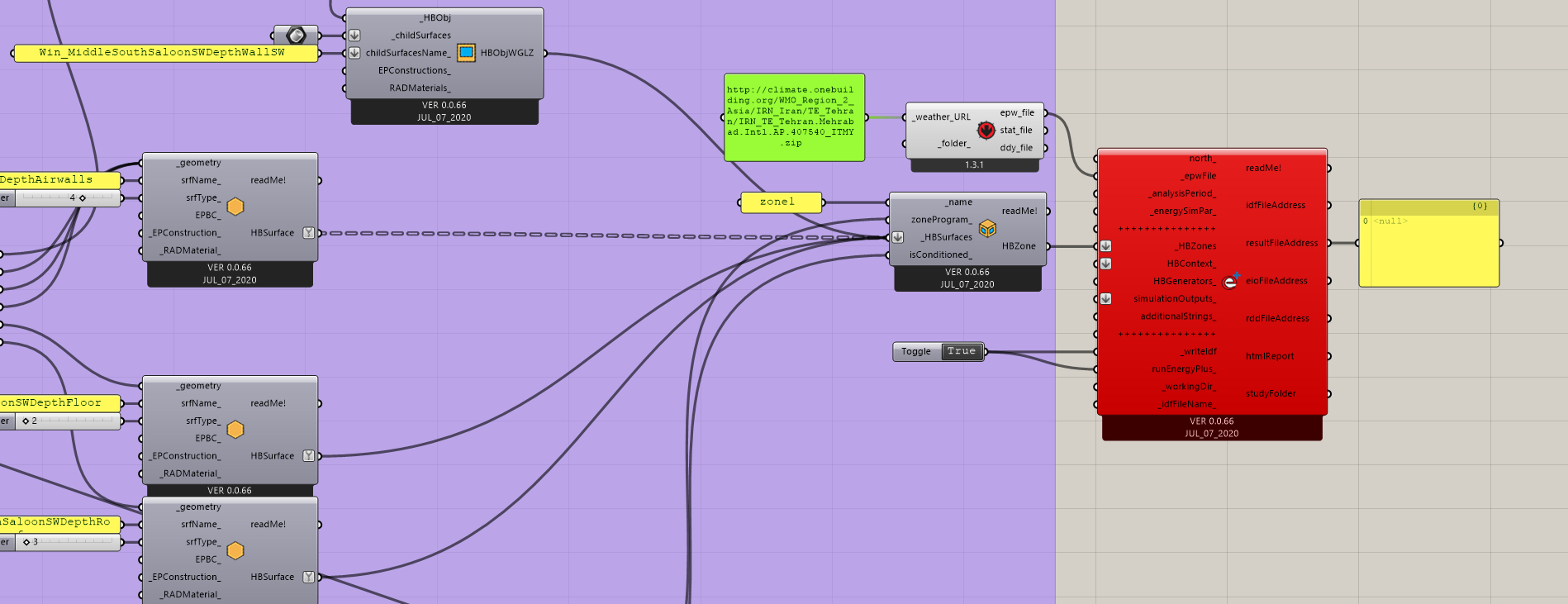Image resolution: width=1568 pixels, height=604 pixels.
Task: Click hexagon icon on the onSWDepthFloor surface component
Action: (x=235, y=430)
